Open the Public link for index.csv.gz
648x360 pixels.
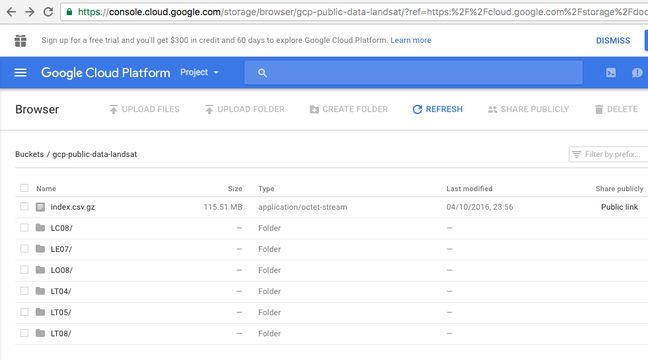point(619,207)
